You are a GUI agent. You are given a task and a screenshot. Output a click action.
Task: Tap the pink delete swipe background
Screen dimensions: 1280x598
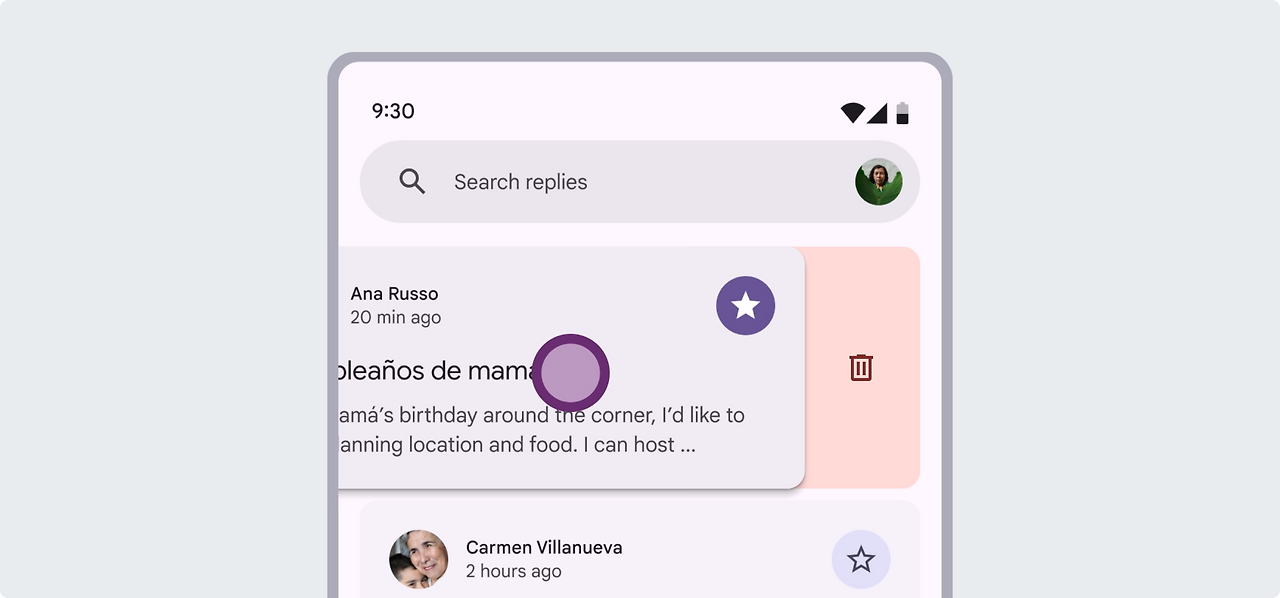(x=862, y=367)
